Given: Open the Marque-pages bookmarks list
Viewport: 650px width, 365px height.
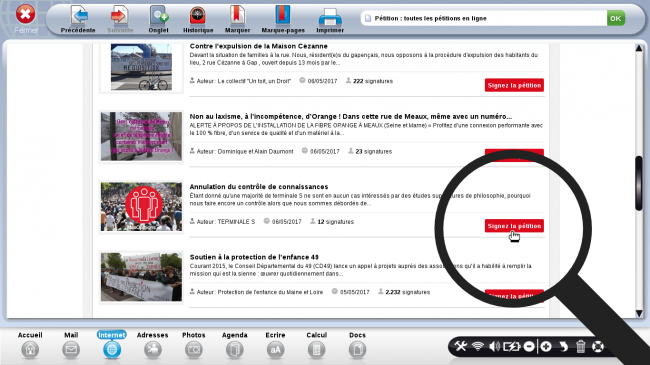Looking at the screenshot, I should [x=283, y=19].
